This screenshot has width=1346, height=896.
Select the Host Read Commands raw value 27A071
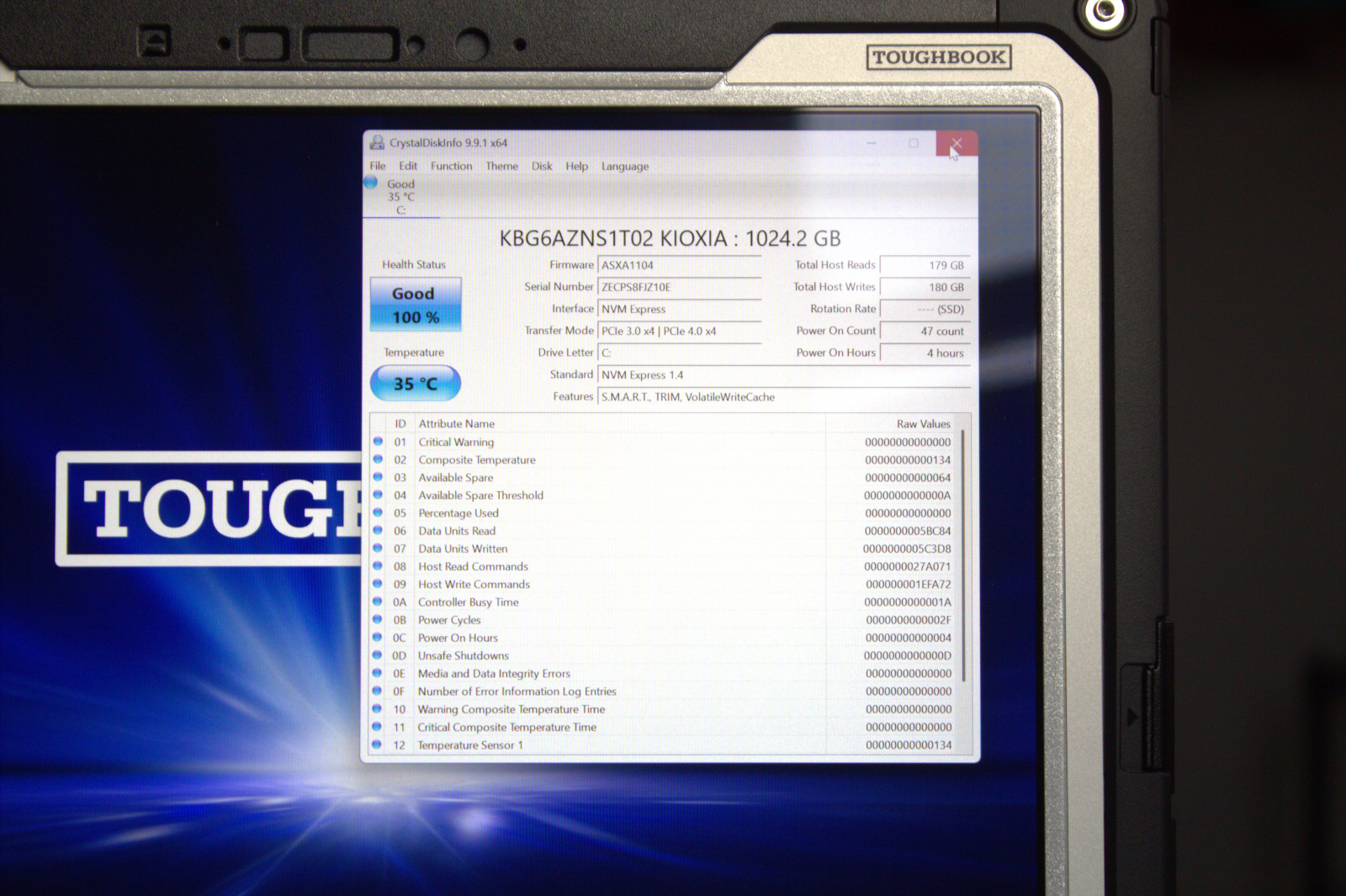908,566
